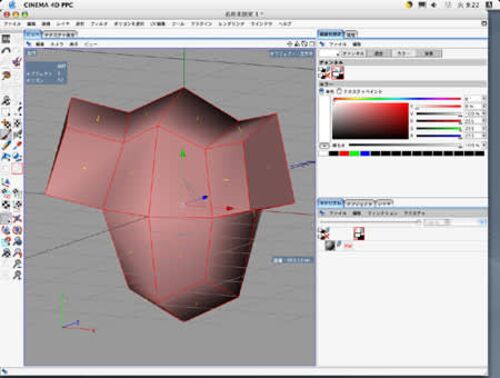The image size is (500, 378).
Task: Switch to the second viewport tab
Action: 60,34
